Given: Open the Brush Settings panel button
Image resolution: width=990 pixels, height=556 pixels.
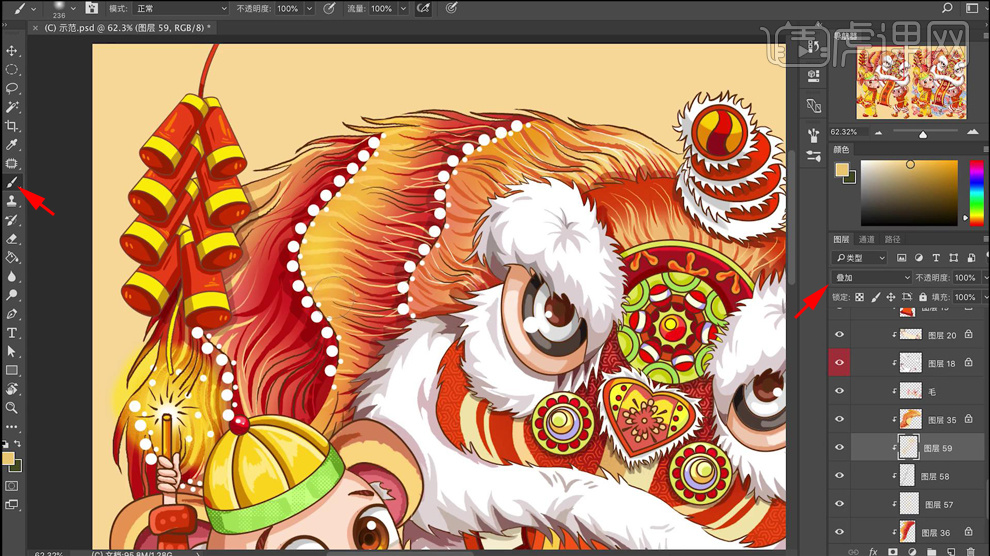Looking at the screenshot, I should point(92,8).
